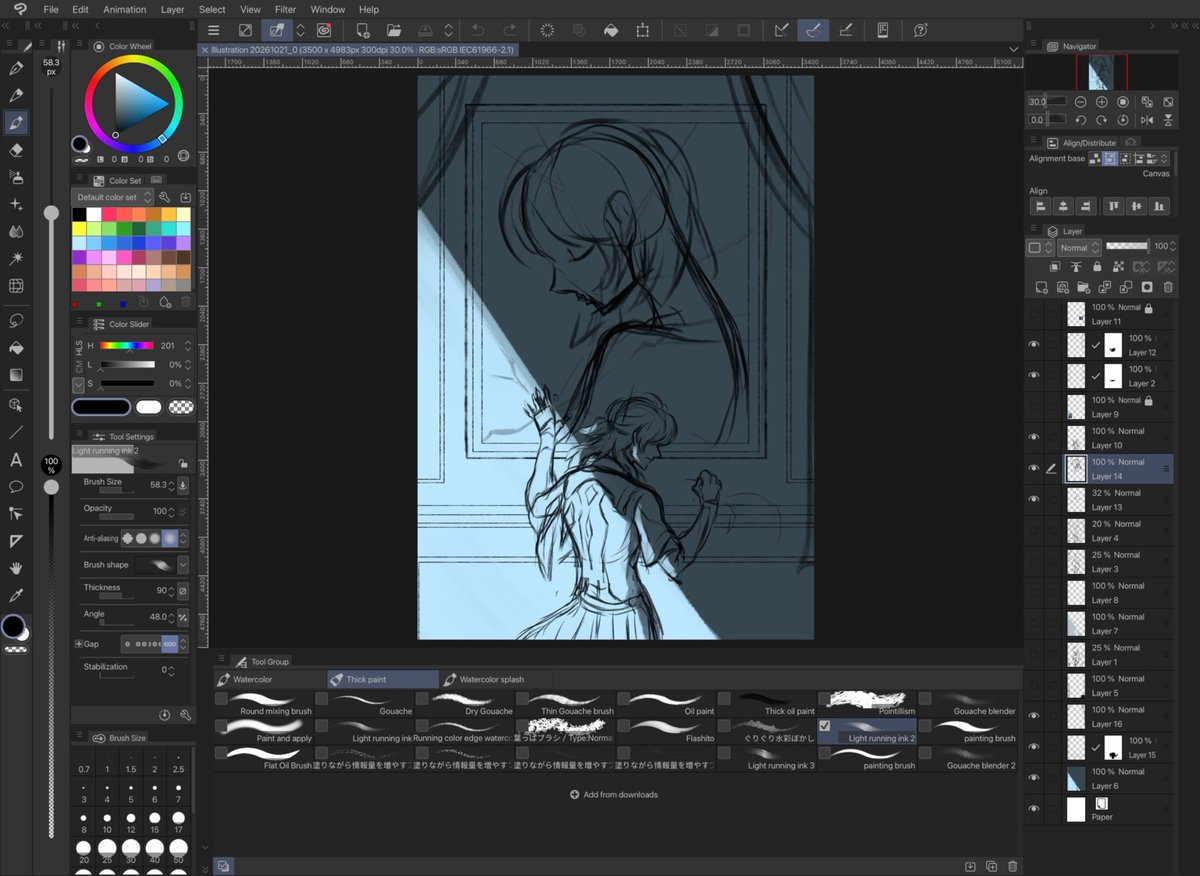Click Add from downloads
This screenshot has height=876, width=1200.
pyautogui.click(x=614, y=794)
